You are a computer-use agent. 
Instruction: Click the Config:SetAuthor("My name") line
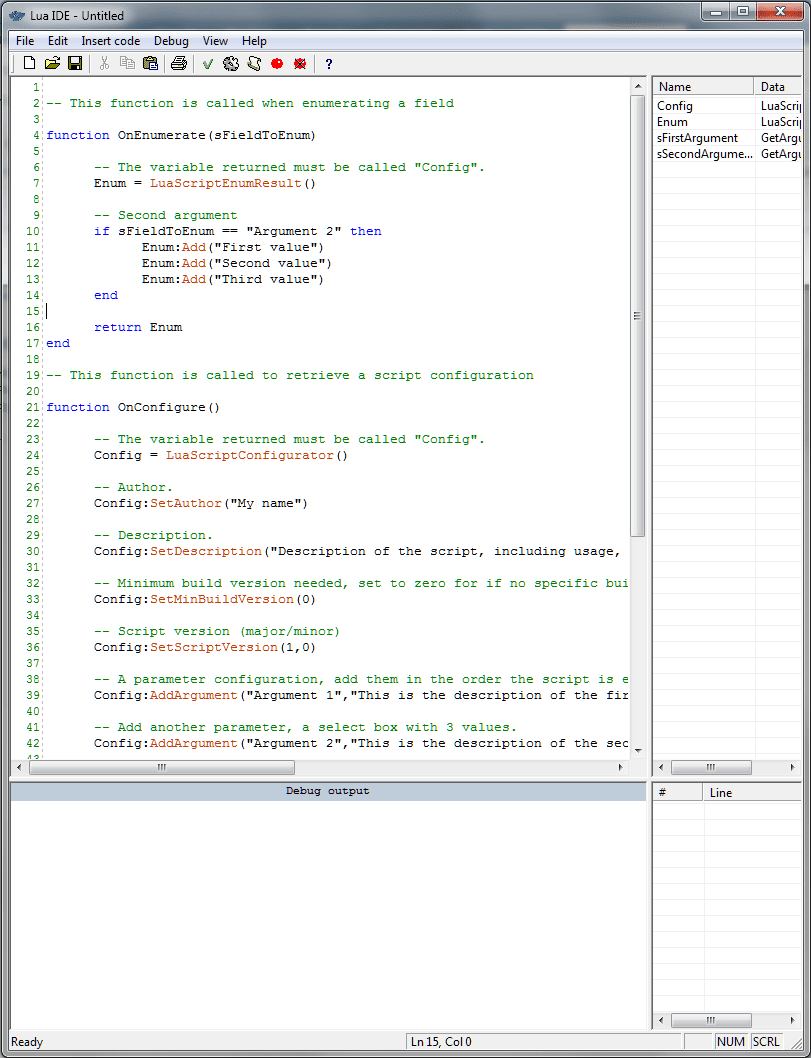tap(200, 503)
